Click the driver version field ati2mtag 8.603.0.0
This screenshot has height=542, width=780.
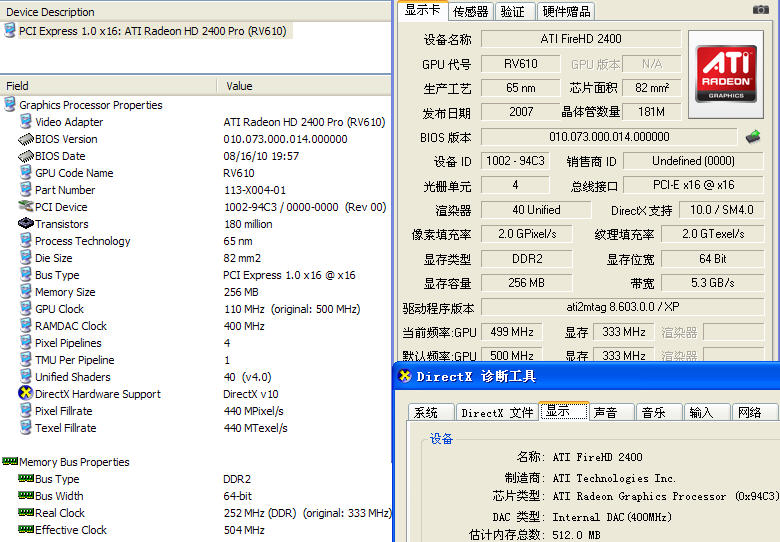click(622, 307)
